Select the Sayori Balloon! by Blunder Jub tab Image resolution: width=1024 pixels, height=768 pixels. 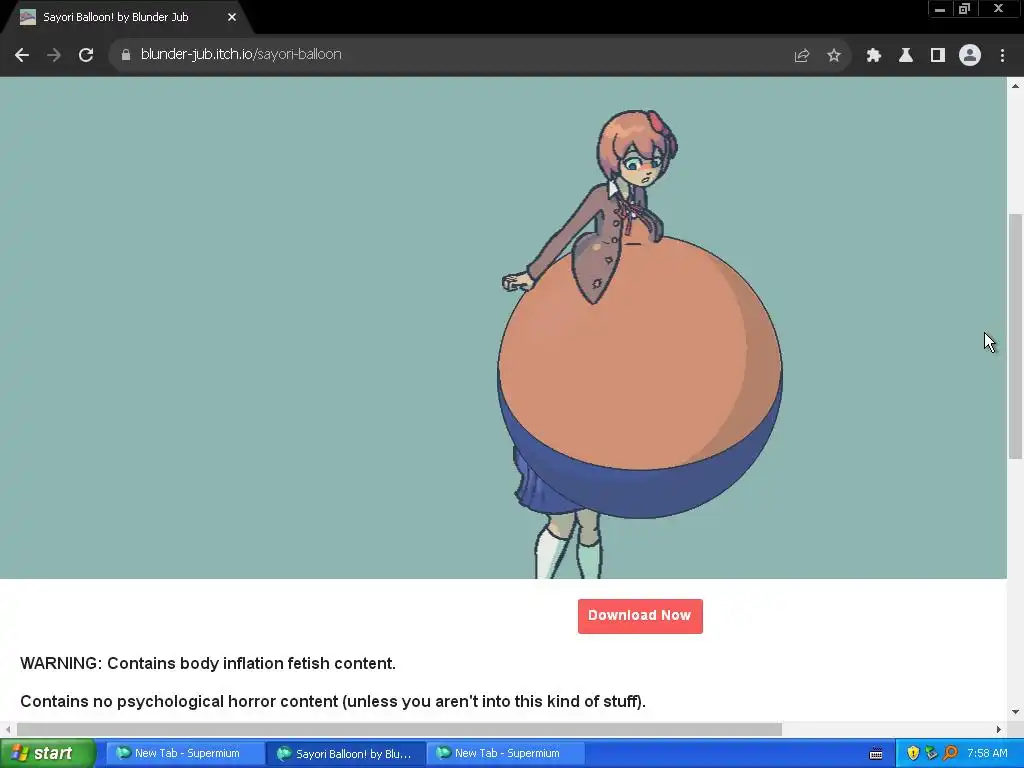click(124, 17)
